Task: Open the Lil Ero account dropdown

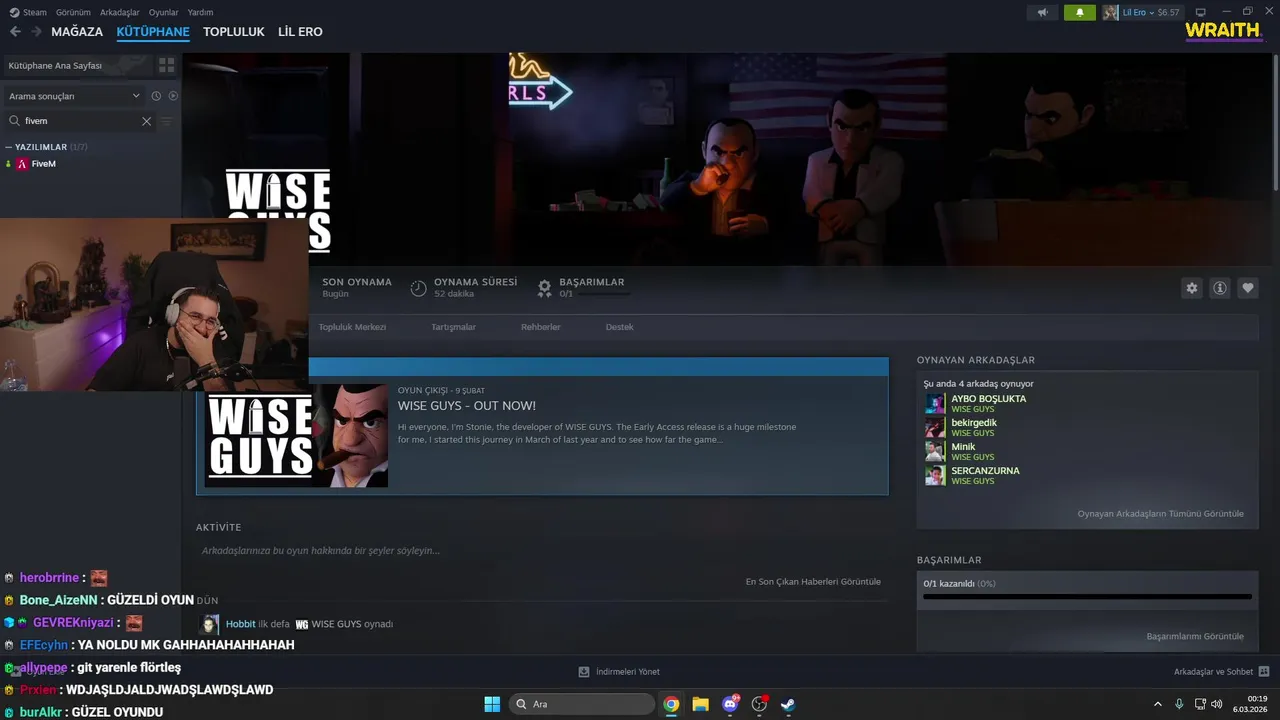Action: 1151,12
